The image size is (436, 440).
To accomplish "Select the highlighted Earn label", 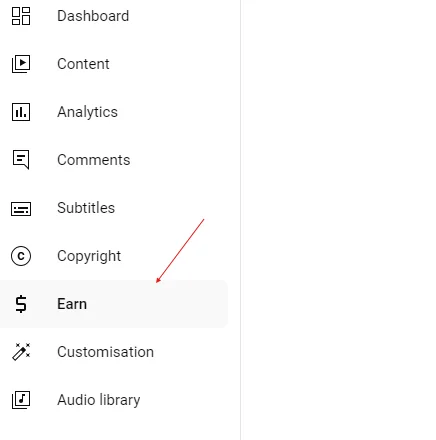I will 72,304.
